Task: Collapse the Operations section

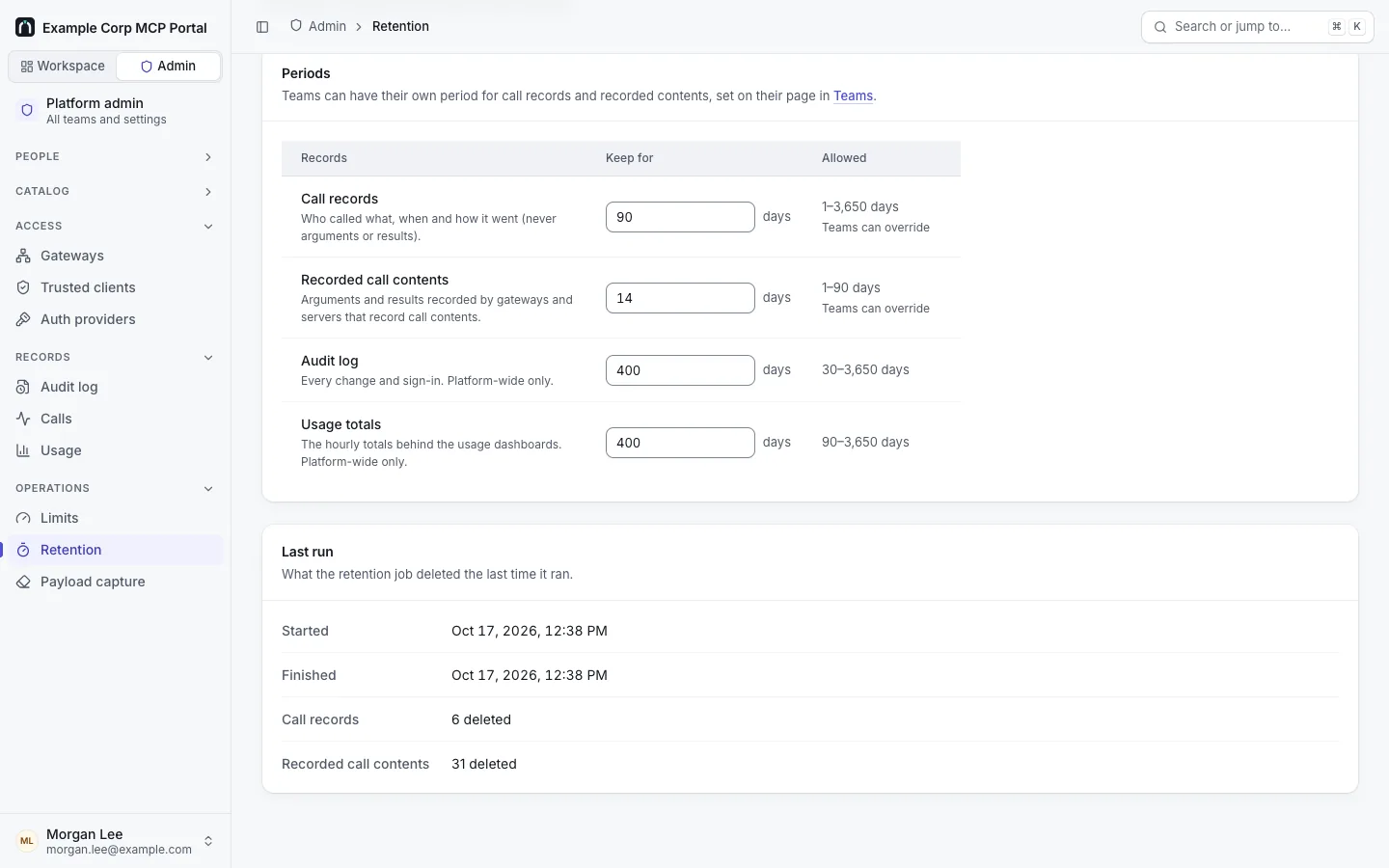Action: [115, 488]
